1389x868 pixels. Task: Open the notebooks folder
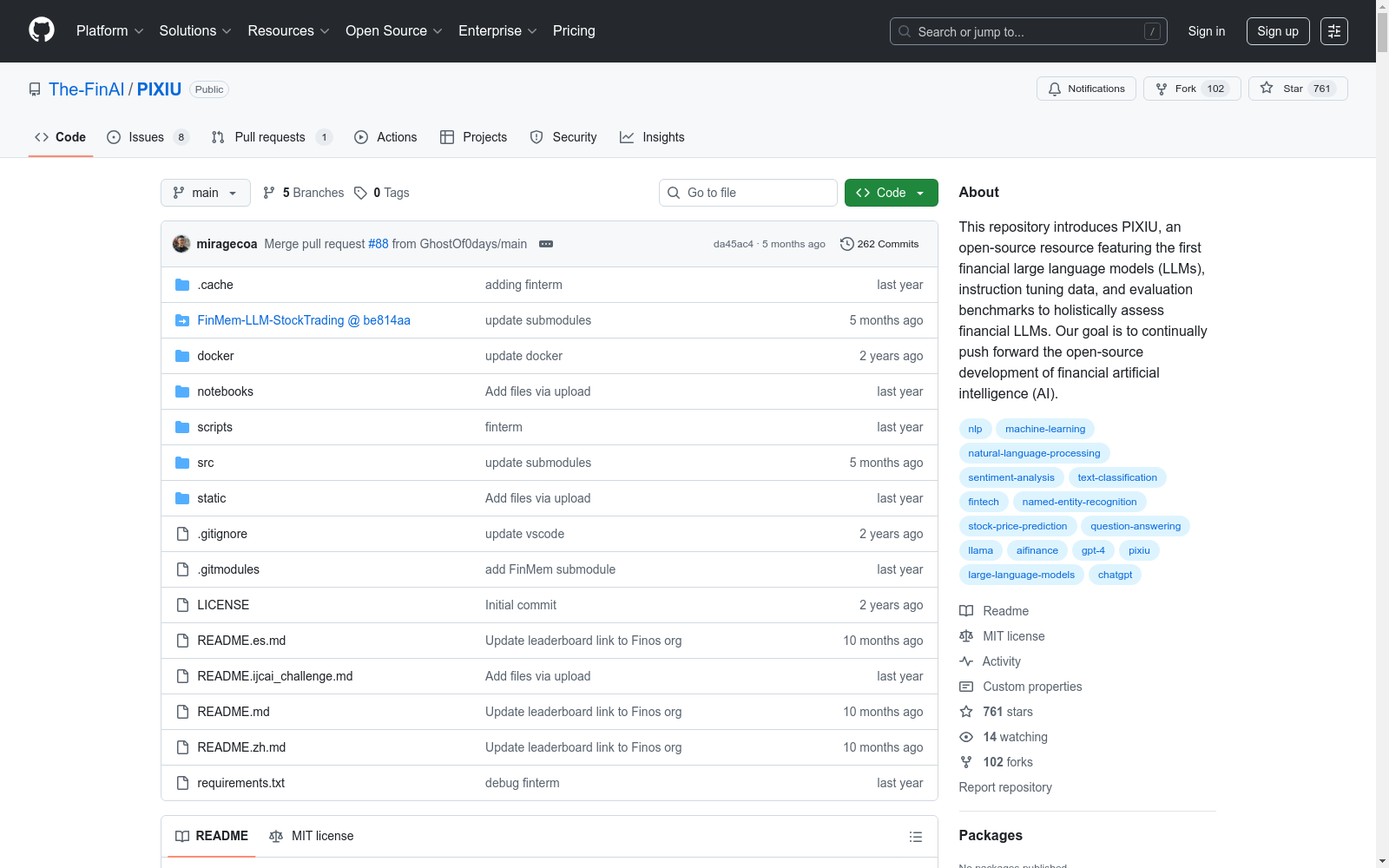225,391
